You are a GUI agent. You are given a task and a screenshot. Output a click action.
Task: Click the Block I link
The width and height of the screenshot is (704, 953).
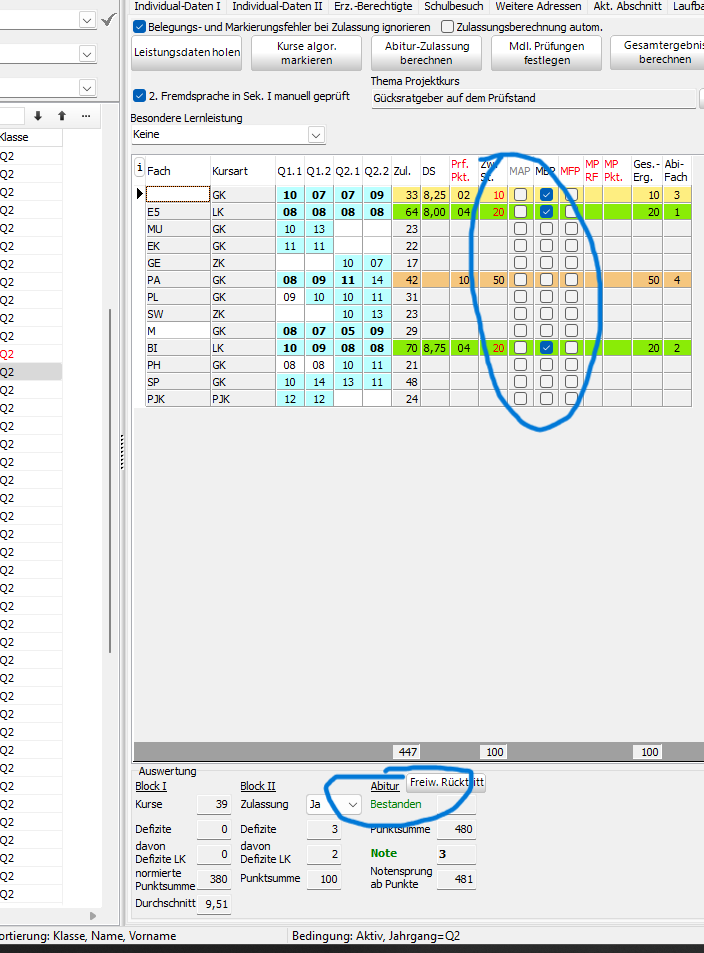coord(151,786)
